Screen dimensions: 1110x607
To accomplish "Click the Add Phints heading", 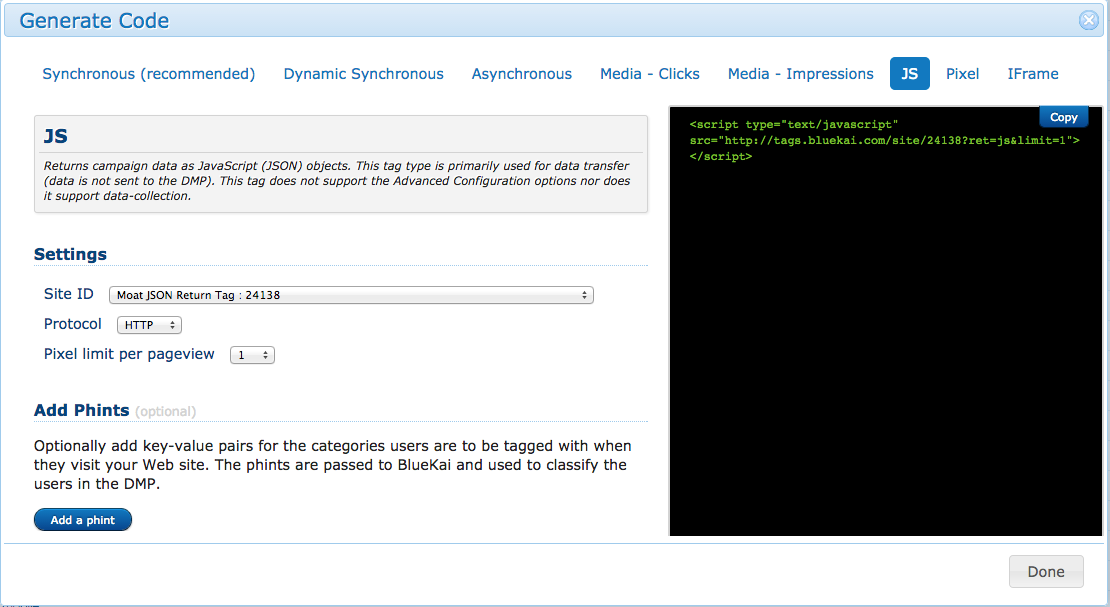I will (x=81, y=410).
